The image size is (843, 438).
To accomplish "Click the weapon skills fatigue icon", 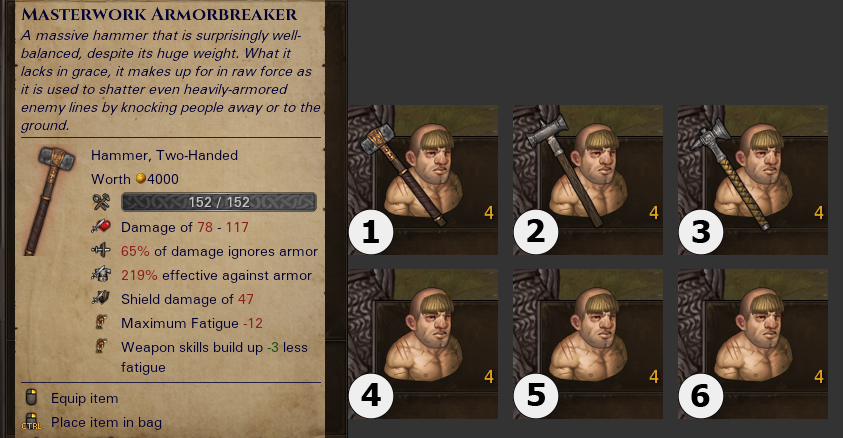I will pyautogui.click(x=101, y=346).
